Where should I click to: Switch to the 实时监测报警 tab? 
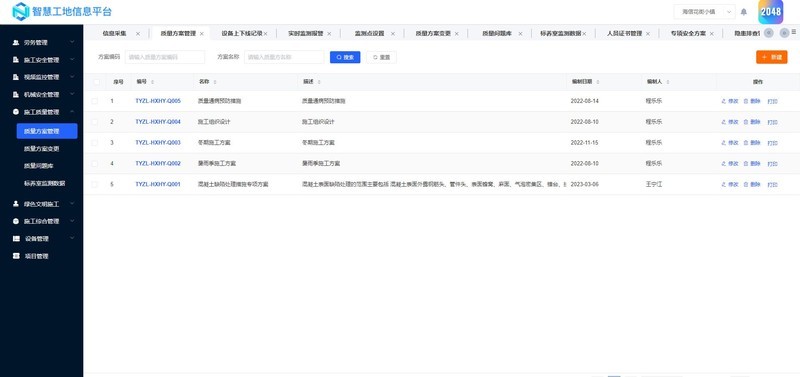point(306,34)
